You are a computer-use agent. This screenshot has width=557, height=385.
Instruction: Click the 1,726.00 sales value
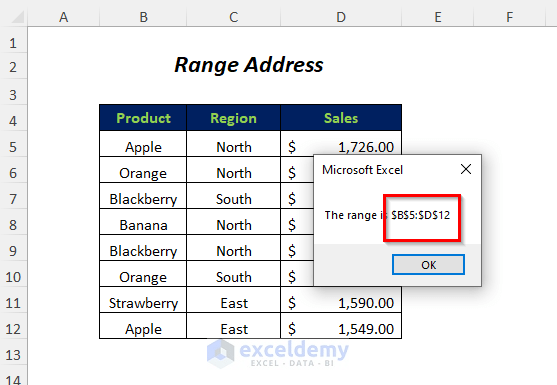click(366, 147)
